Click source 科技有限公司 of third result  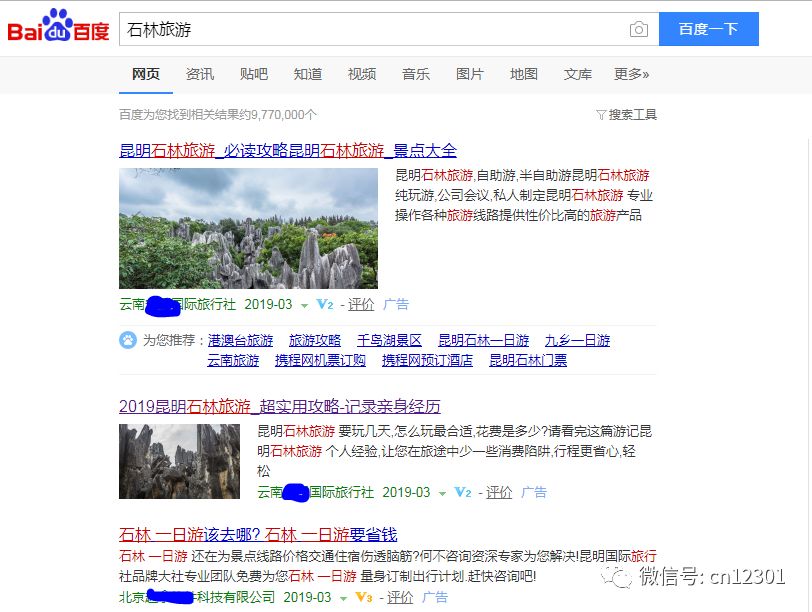click(x=235, y=598)
